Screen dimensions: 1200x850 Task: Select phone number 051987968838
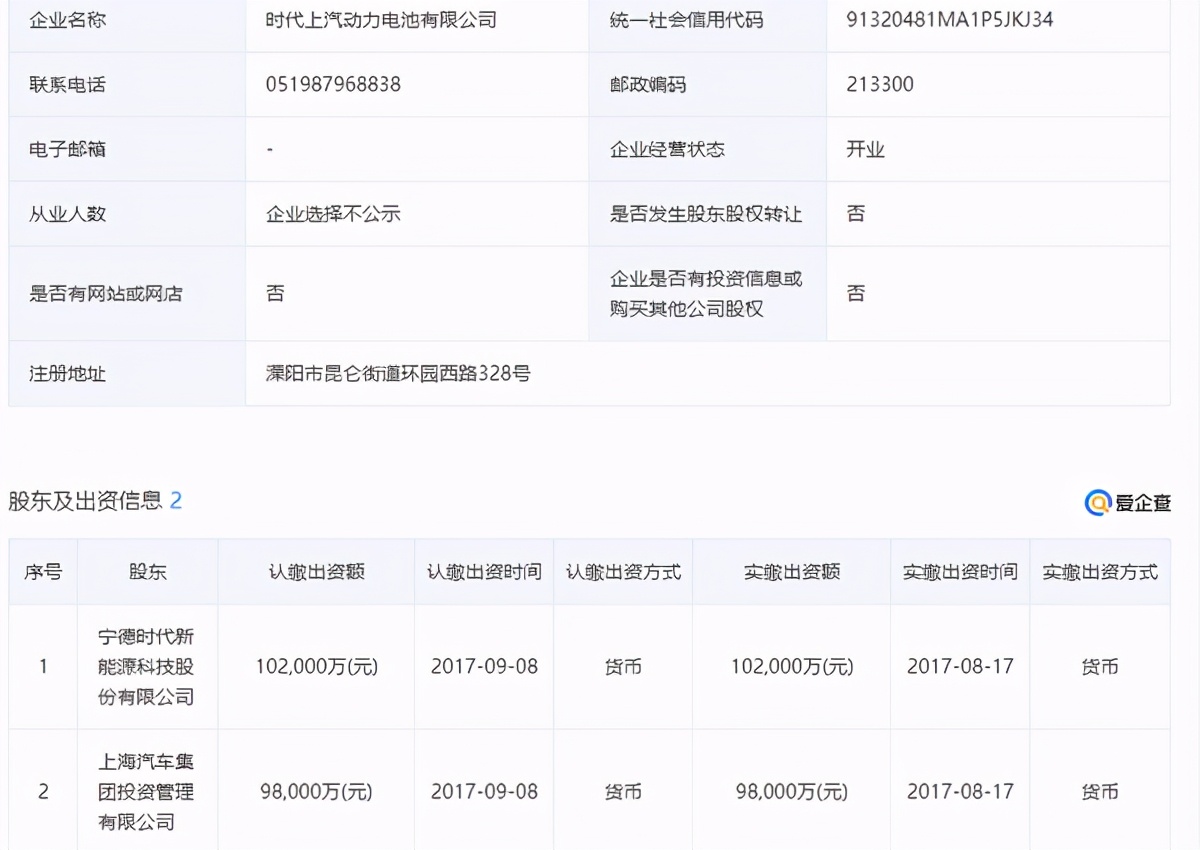[333, 84]
